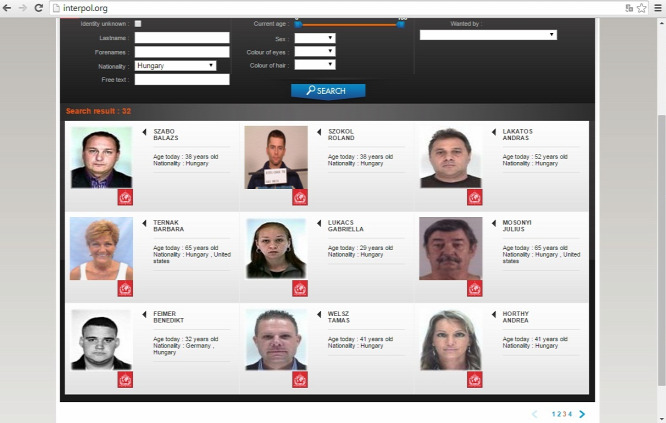Open the Sex dropdown

pyautogui.click(x=315, y=38)
